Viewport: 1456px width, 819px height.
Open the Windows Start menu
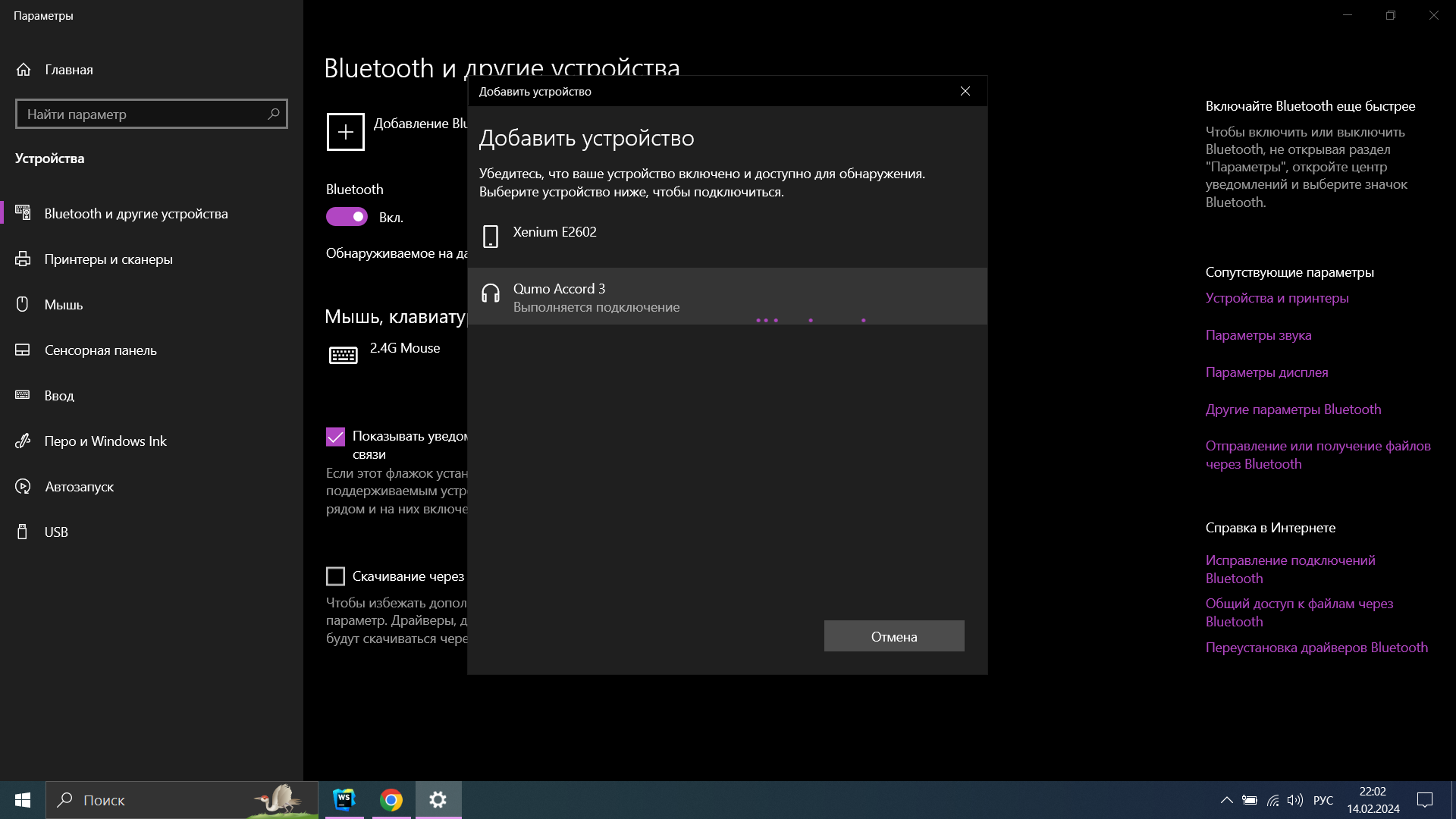(x=23, y=800)
